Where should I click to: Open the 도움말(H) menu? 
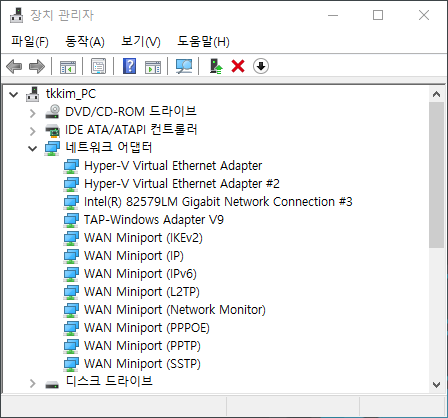point(203,41)
